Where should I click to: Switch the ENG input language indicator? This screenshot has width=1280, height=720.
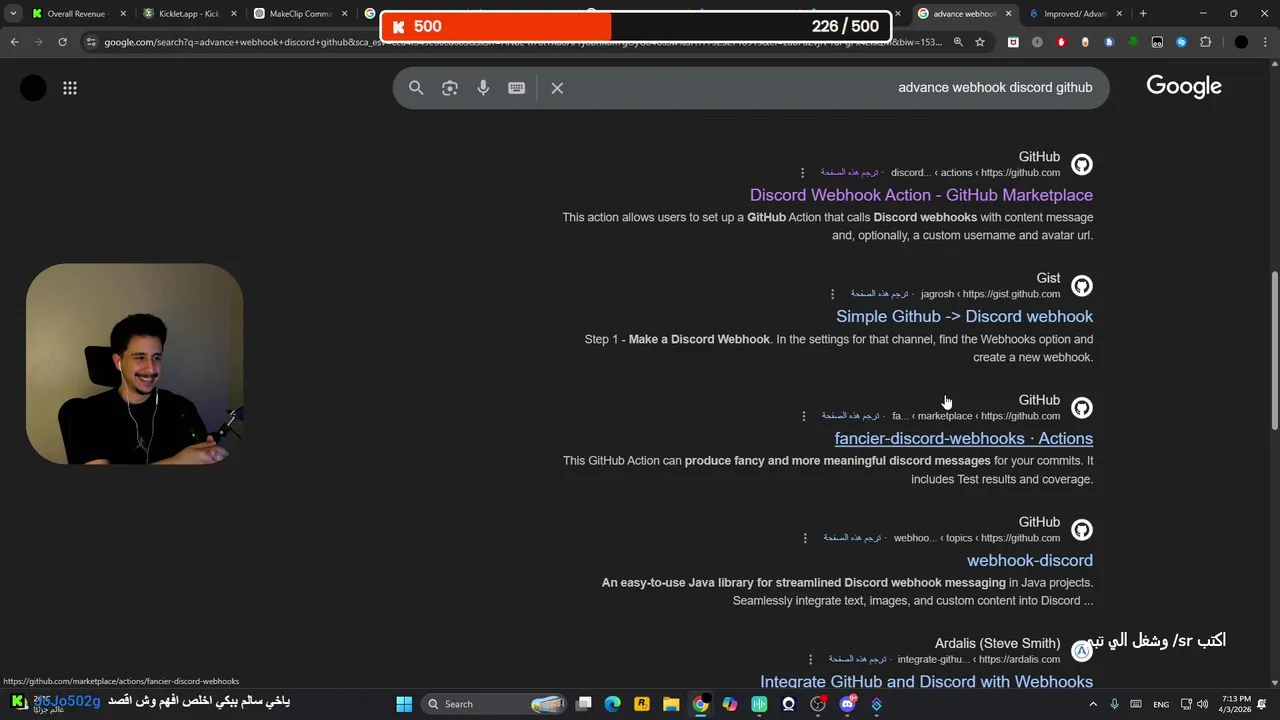(x=1161, y=704)
